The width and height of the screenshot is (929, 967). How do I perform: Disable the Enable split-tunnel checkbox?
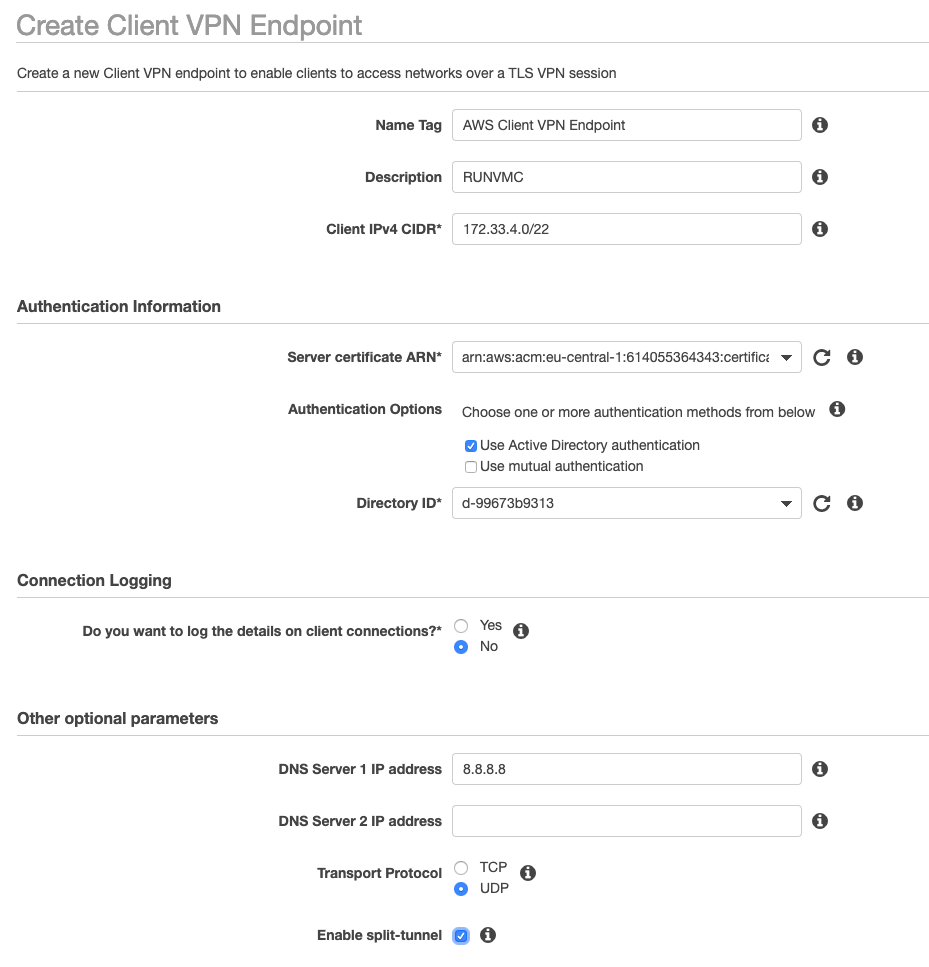point(460,934)
